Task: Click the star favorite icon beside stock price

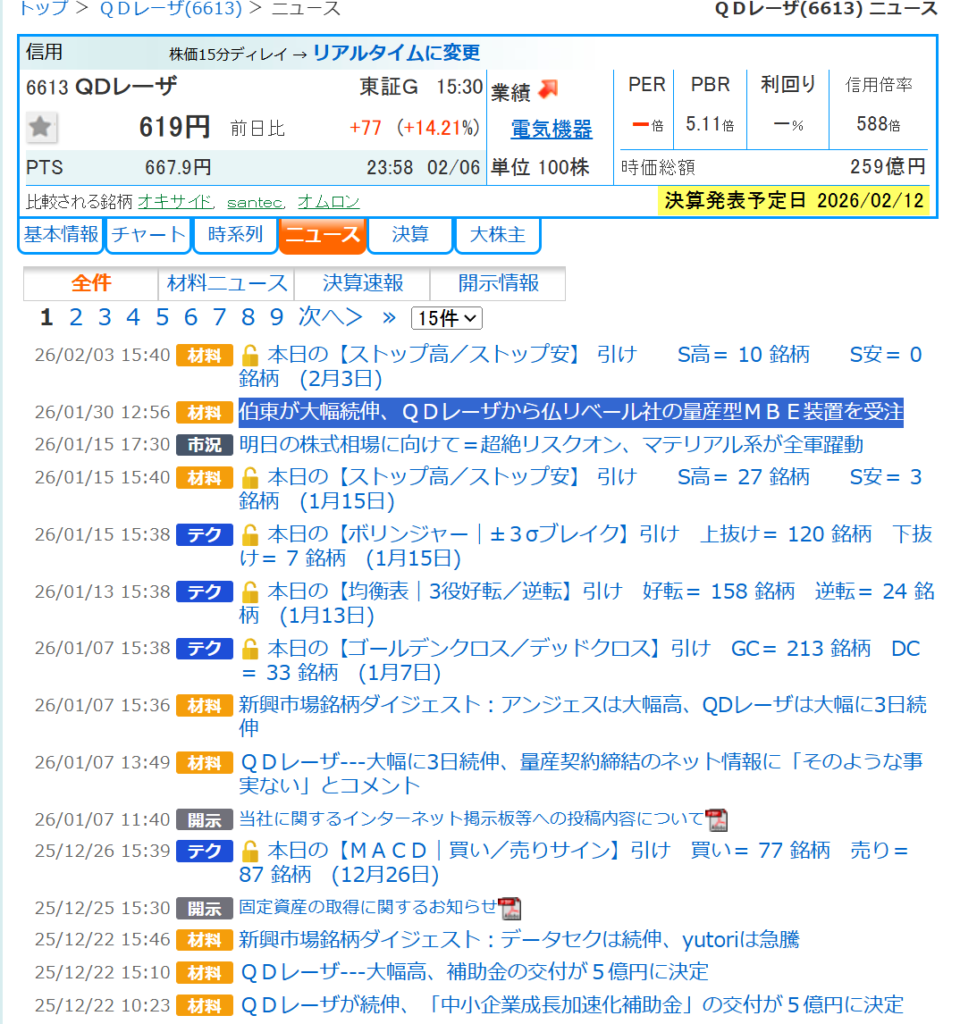Action: tap(41, 127)
